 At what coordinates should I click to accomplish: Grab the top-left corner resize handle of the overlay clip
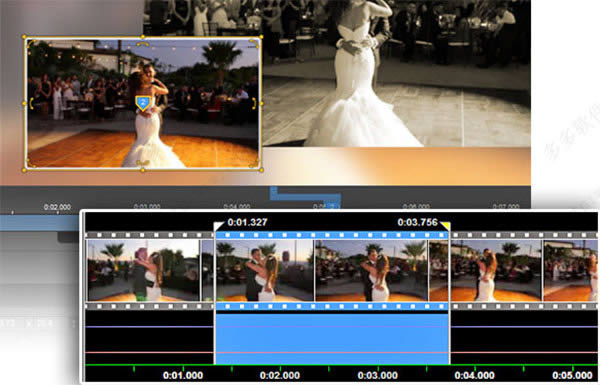[24, 37]
